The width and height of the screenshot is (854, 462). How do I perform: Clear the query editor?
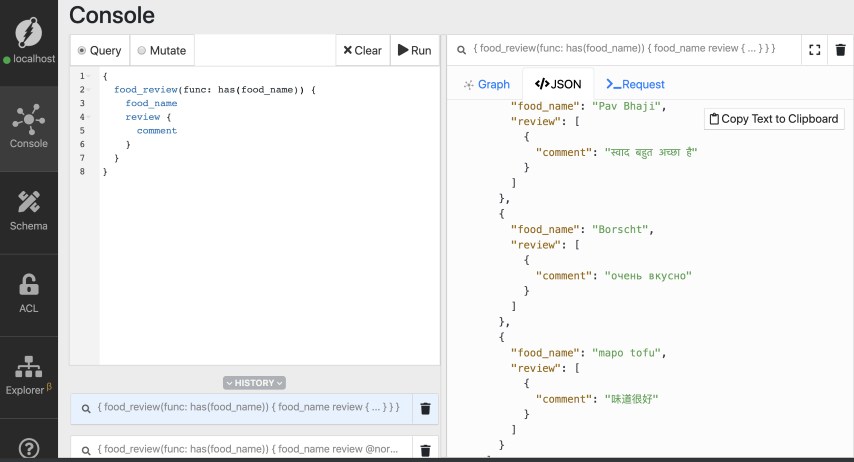361,50
